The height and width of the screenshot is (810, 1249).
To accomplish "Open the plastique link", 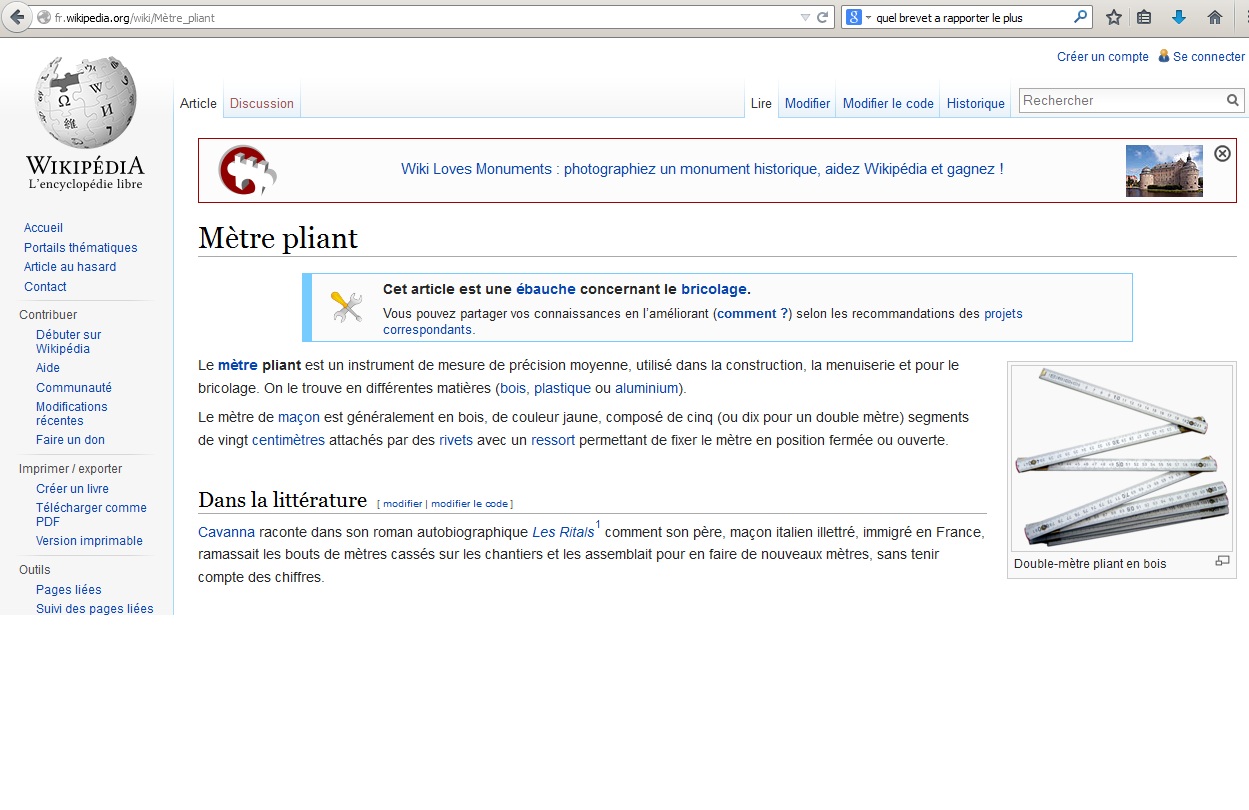I will click(x=562, y=388).
